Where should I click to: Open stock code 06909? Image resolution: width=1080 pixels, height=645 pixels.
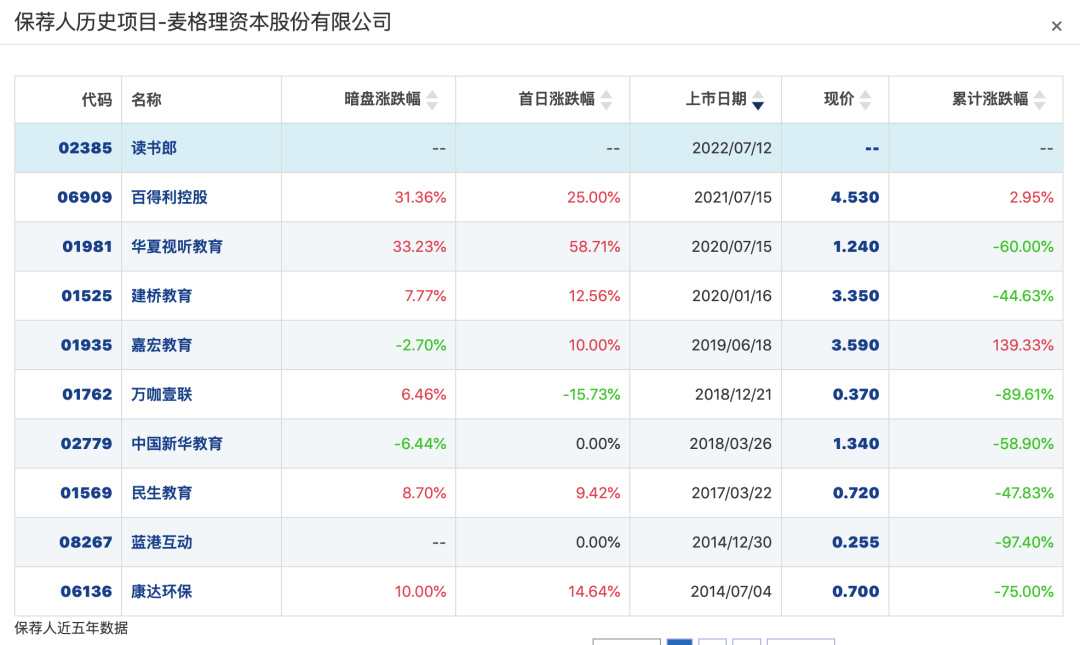tap(85, 197)
